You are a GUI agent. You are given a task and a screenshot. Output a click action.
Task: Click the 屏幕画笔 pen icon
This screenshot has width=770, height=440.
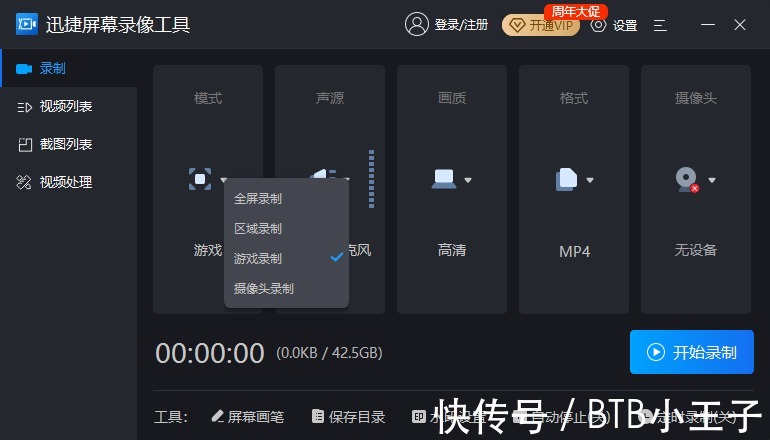[x=218, y=416]
